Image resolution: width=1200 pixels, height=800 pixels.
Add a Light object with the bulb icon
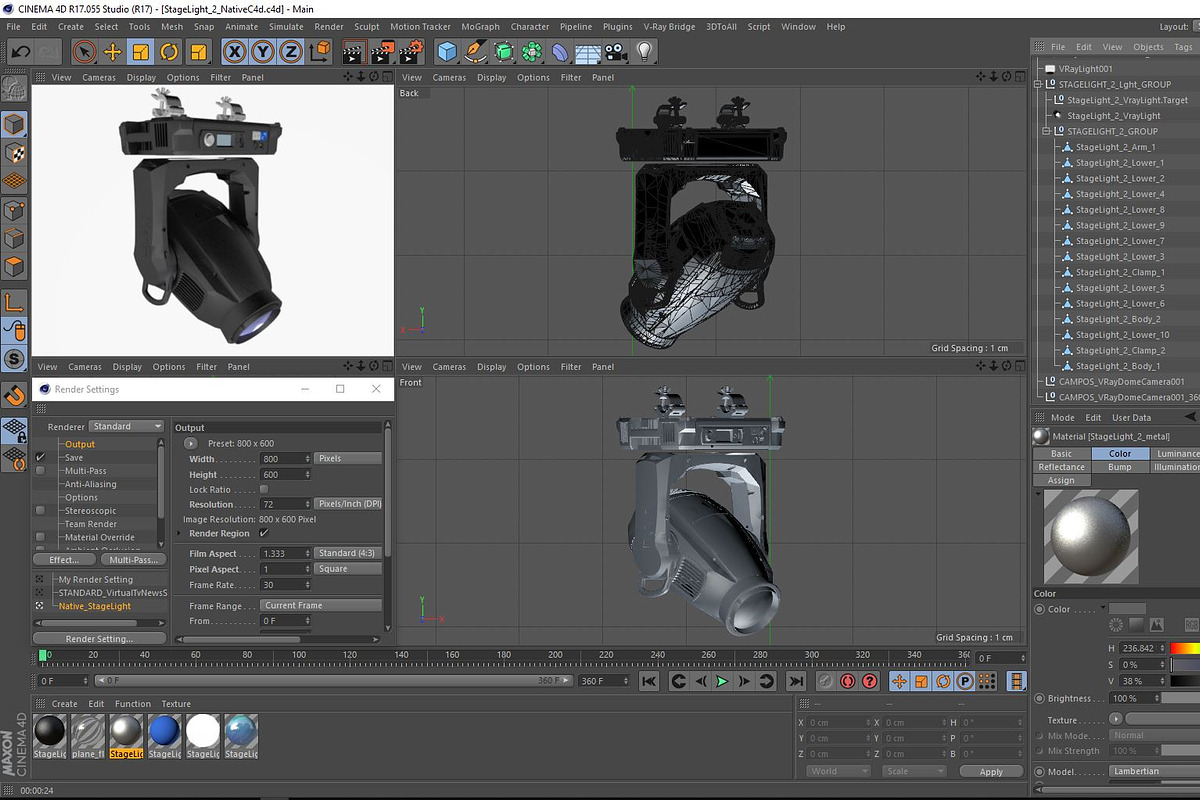645,51
